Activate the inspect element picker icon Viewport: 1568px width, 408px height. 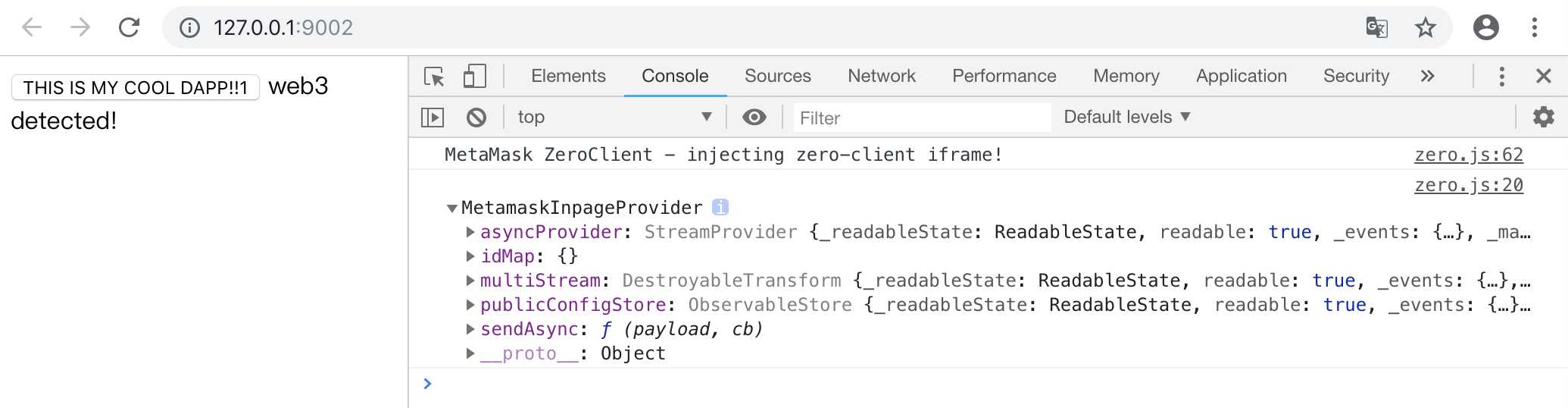435,77
